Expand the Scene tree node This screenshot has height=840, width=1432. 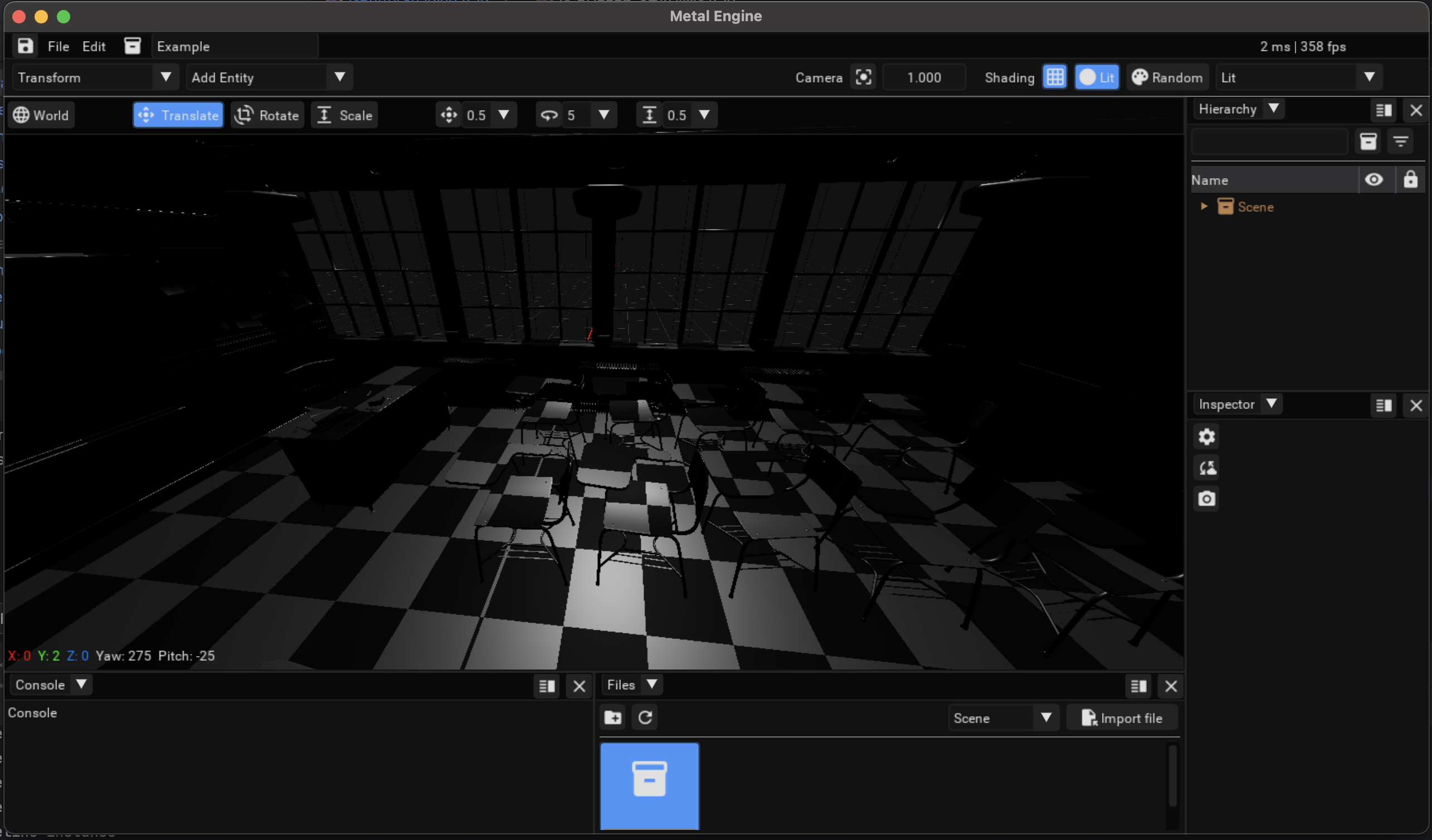(x=1204, y=207)
